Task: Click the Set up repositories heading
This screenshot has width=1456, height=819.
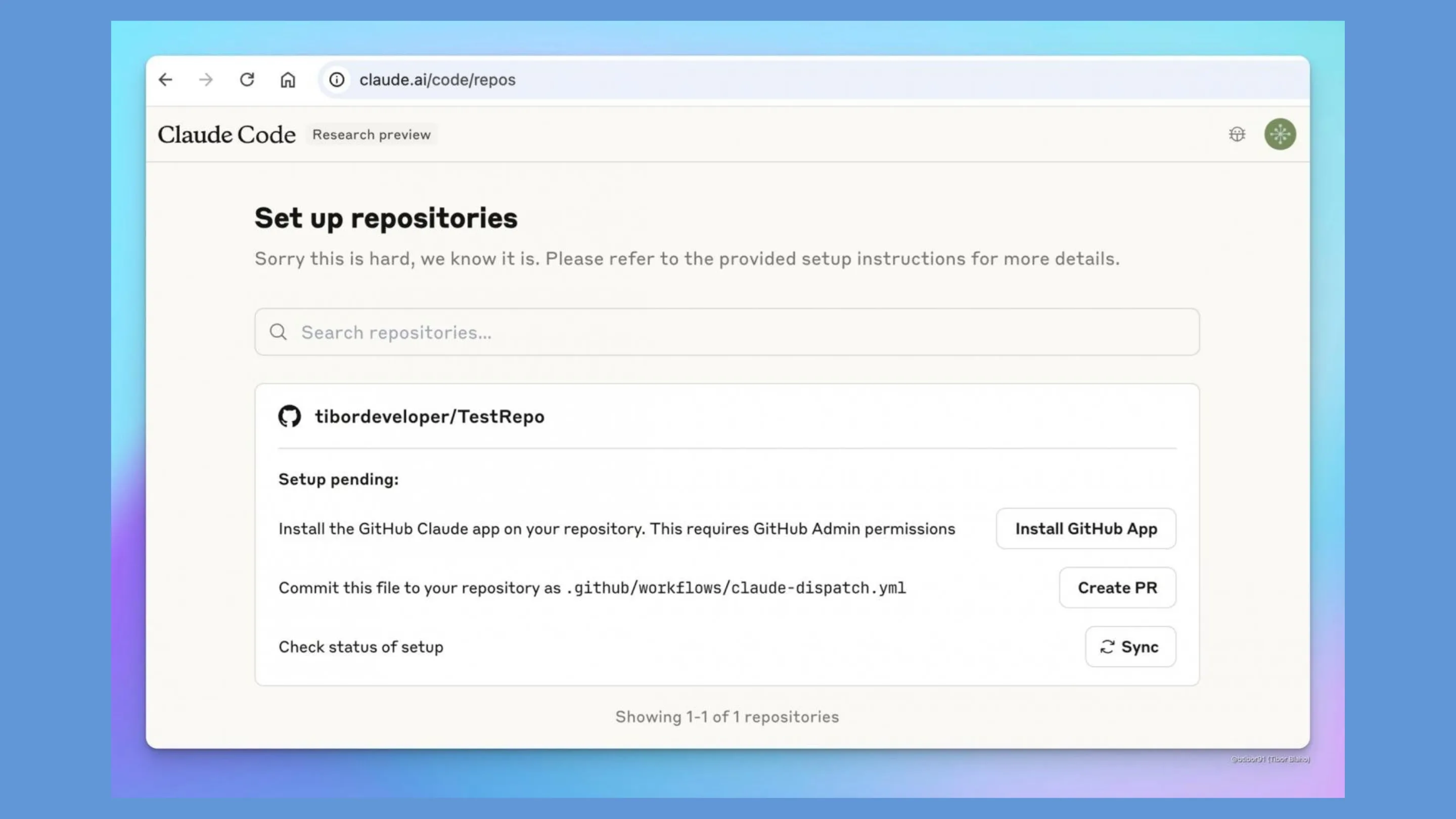Action: point(386,218)
